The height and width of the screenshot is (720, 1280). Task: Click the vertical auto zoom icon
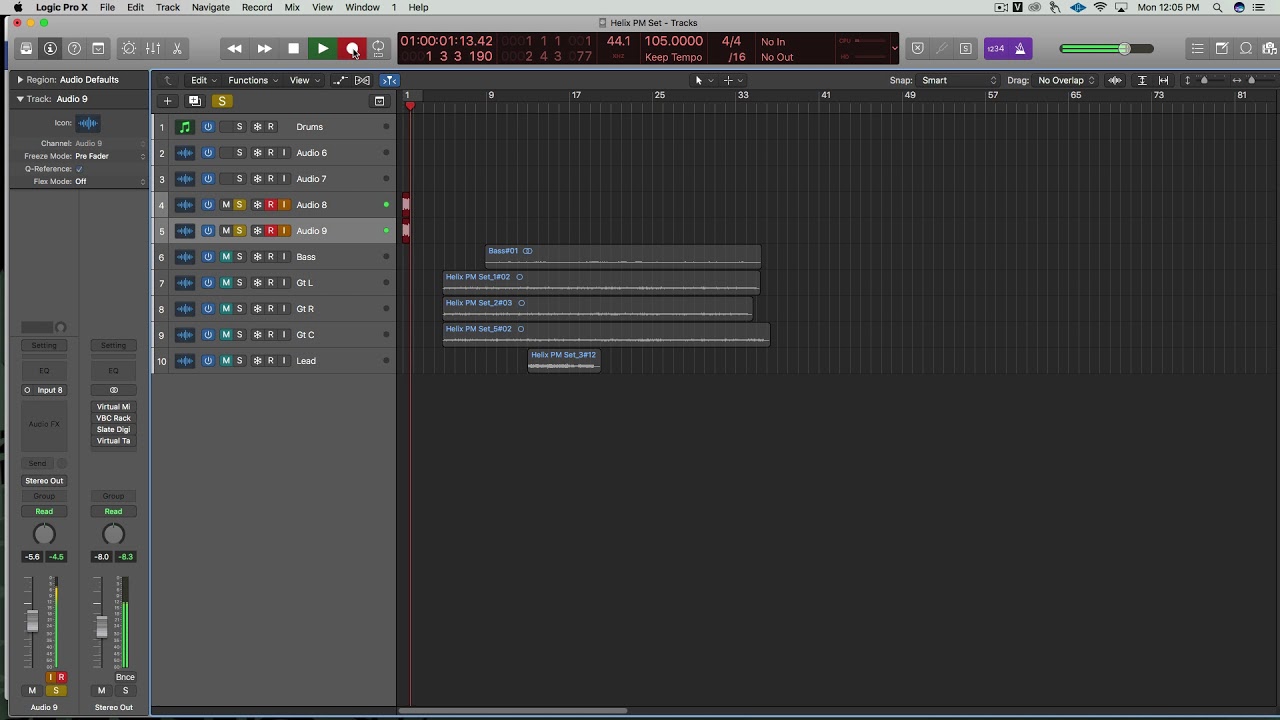[1142, 80]
